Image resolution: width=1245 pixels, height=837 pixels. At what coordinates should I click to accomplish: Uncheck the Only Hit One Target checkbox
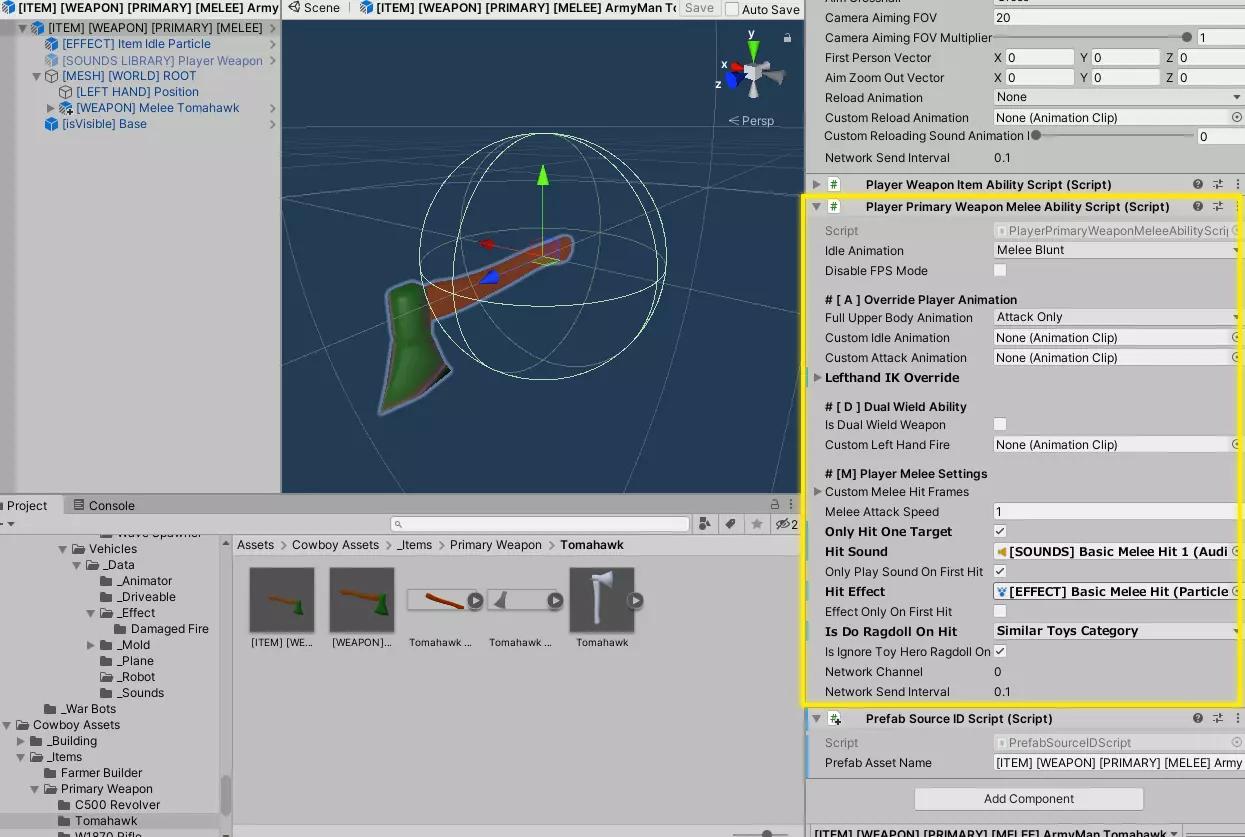1000,532
